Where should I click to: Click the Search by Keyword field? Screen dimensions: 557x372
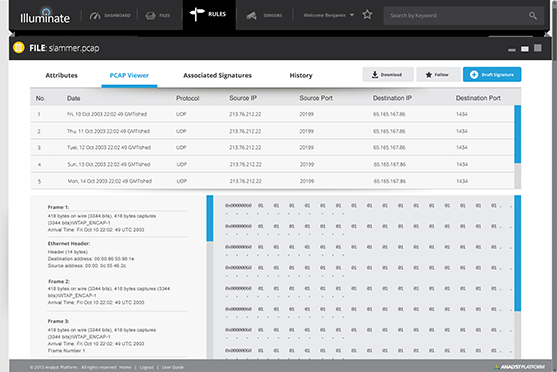[x=464, y=16]
